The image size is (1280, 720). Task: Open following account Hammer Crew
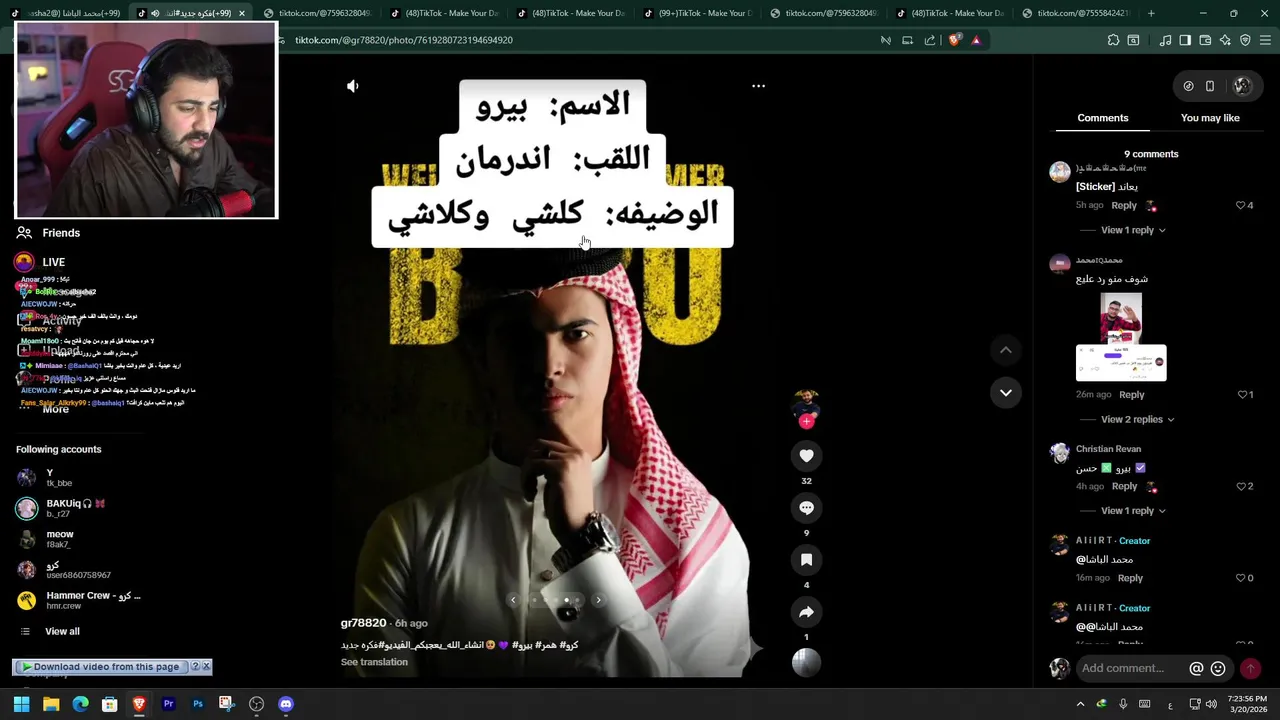click(x=93, y=600)
